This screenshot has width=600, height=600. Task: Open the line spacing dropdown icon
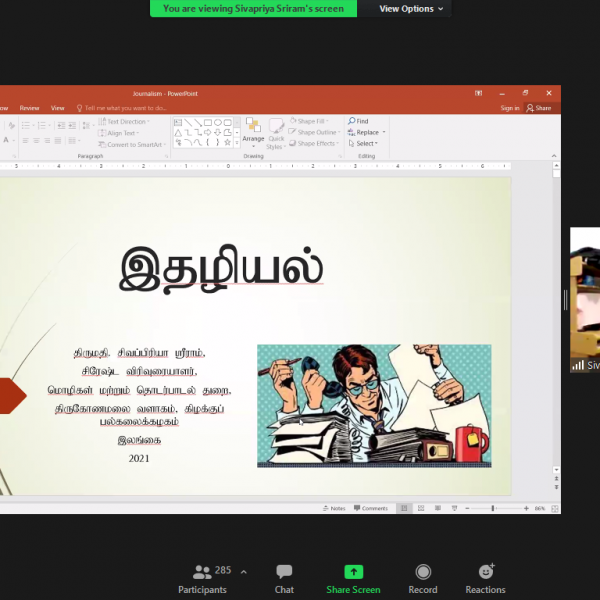[86, 125]
